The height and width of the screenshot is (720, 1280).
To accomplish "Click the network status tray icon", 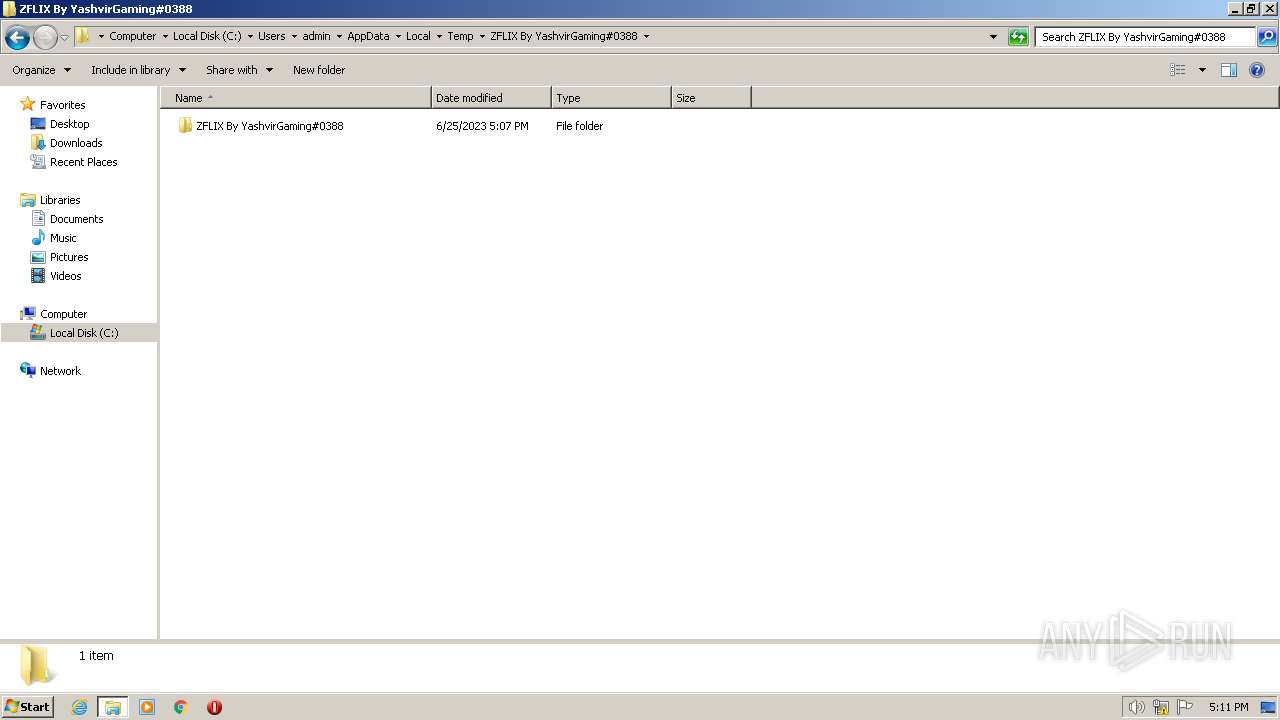I will (x=1161, y=707).
